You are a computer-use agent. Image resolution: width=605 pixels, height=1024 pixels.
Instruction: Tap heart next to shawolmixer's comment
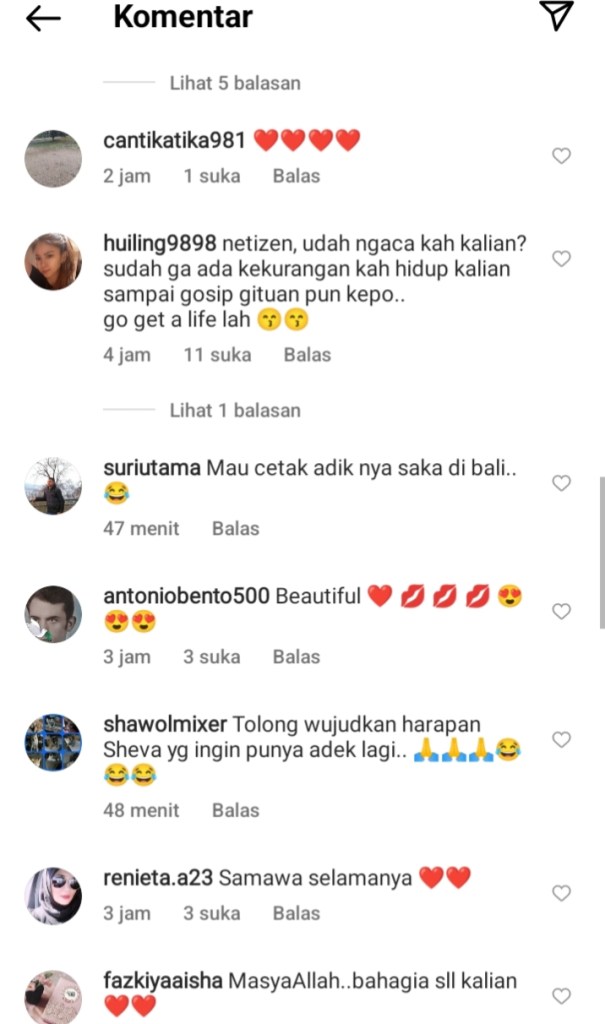(561, 739)
